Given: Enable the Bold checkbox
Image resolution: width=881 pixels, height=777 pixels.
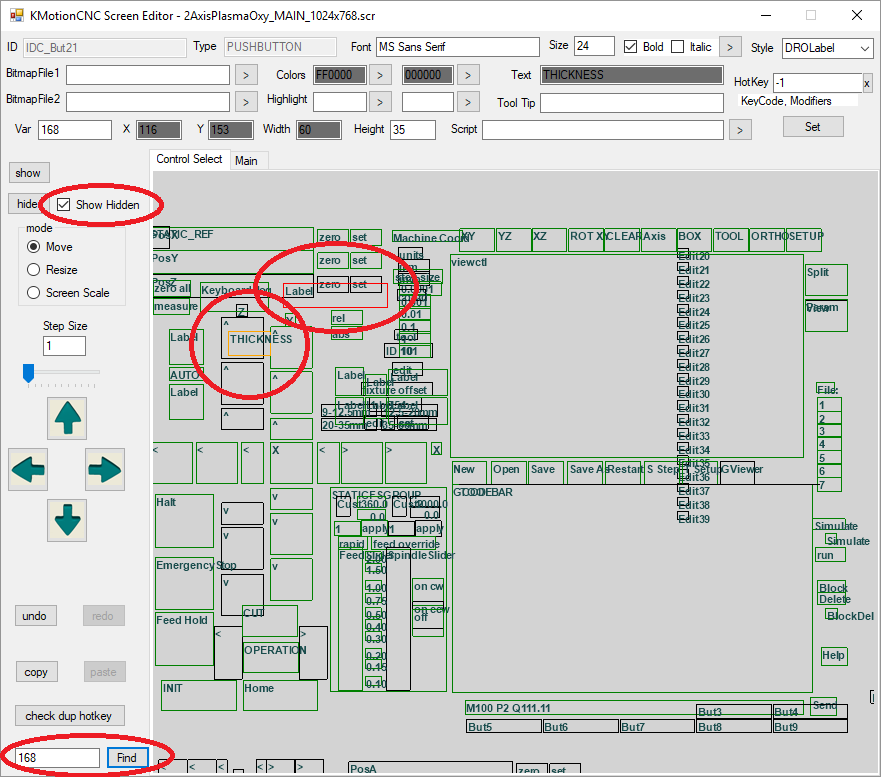Looking at the screenshot, I should pos(631,47).
